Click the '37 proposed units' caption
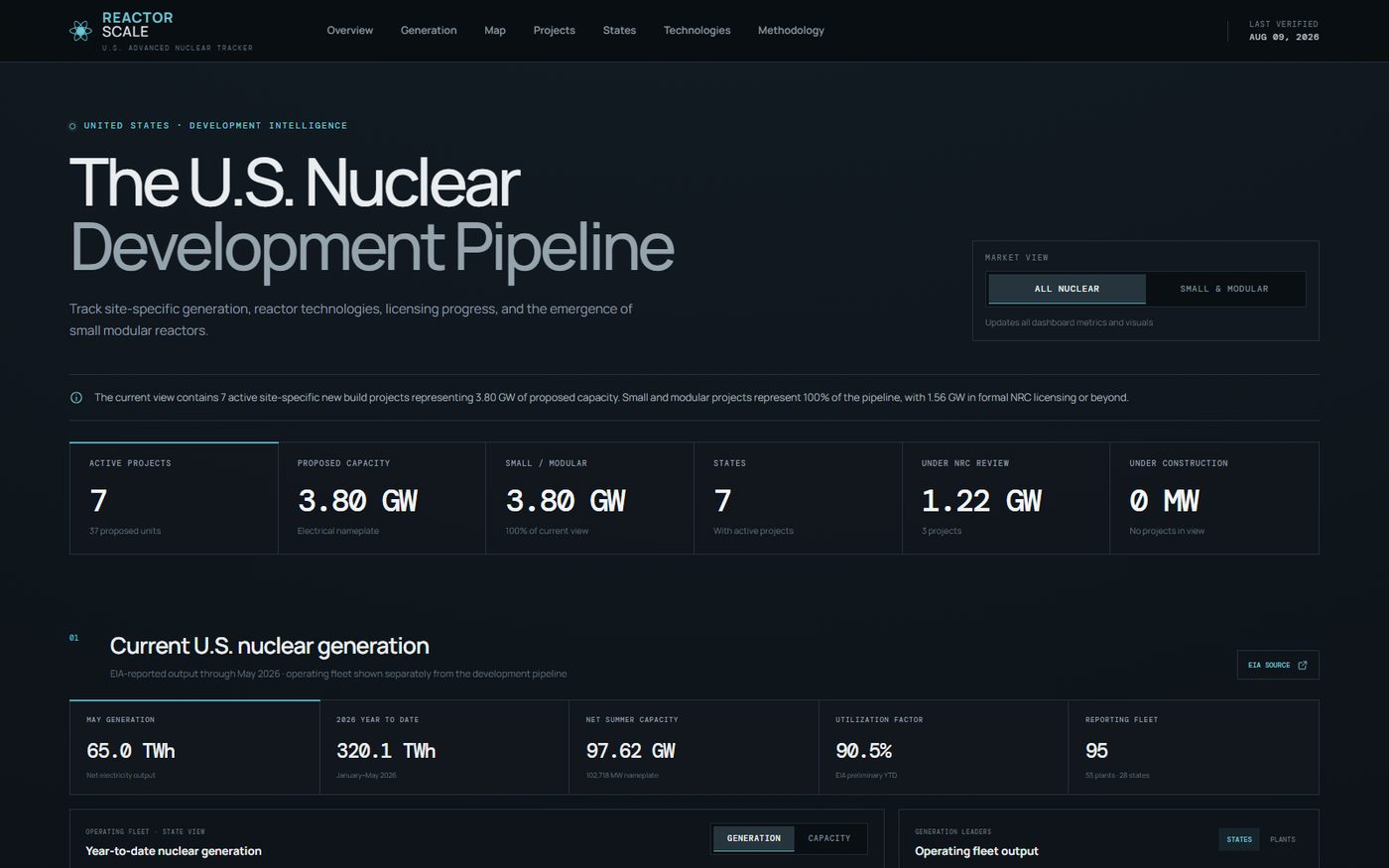 [125, 531]
